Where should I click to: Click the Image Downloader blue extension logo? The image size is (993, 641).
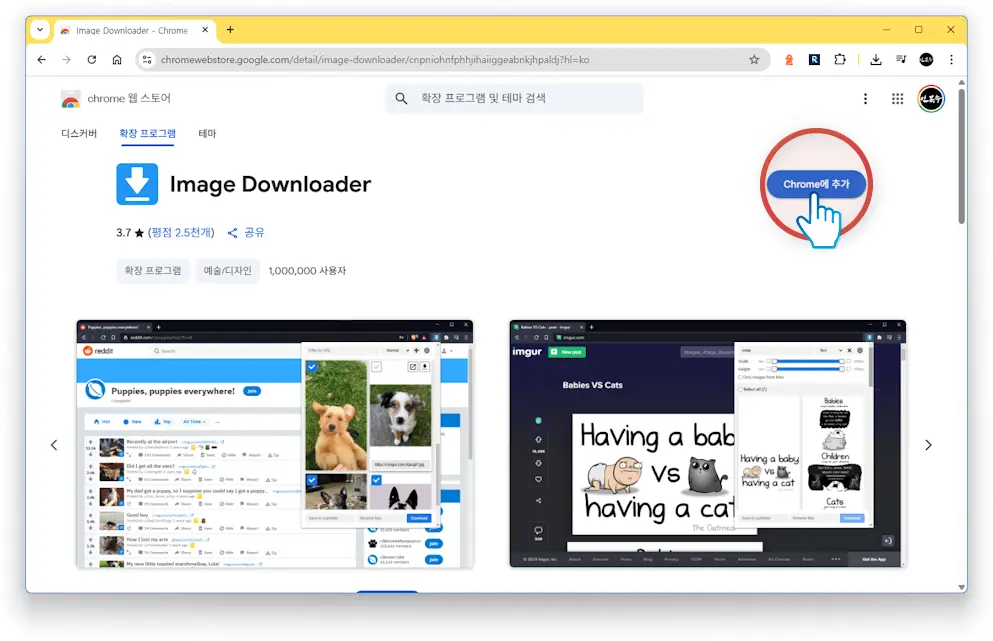point(136,184)
